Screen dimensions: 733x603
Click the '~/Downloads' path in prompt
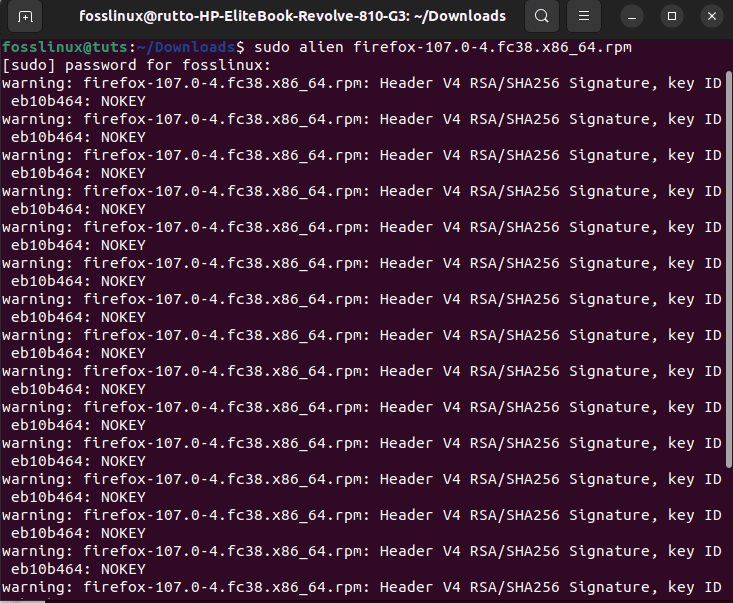pyautogui.click(x=186, y=47)
